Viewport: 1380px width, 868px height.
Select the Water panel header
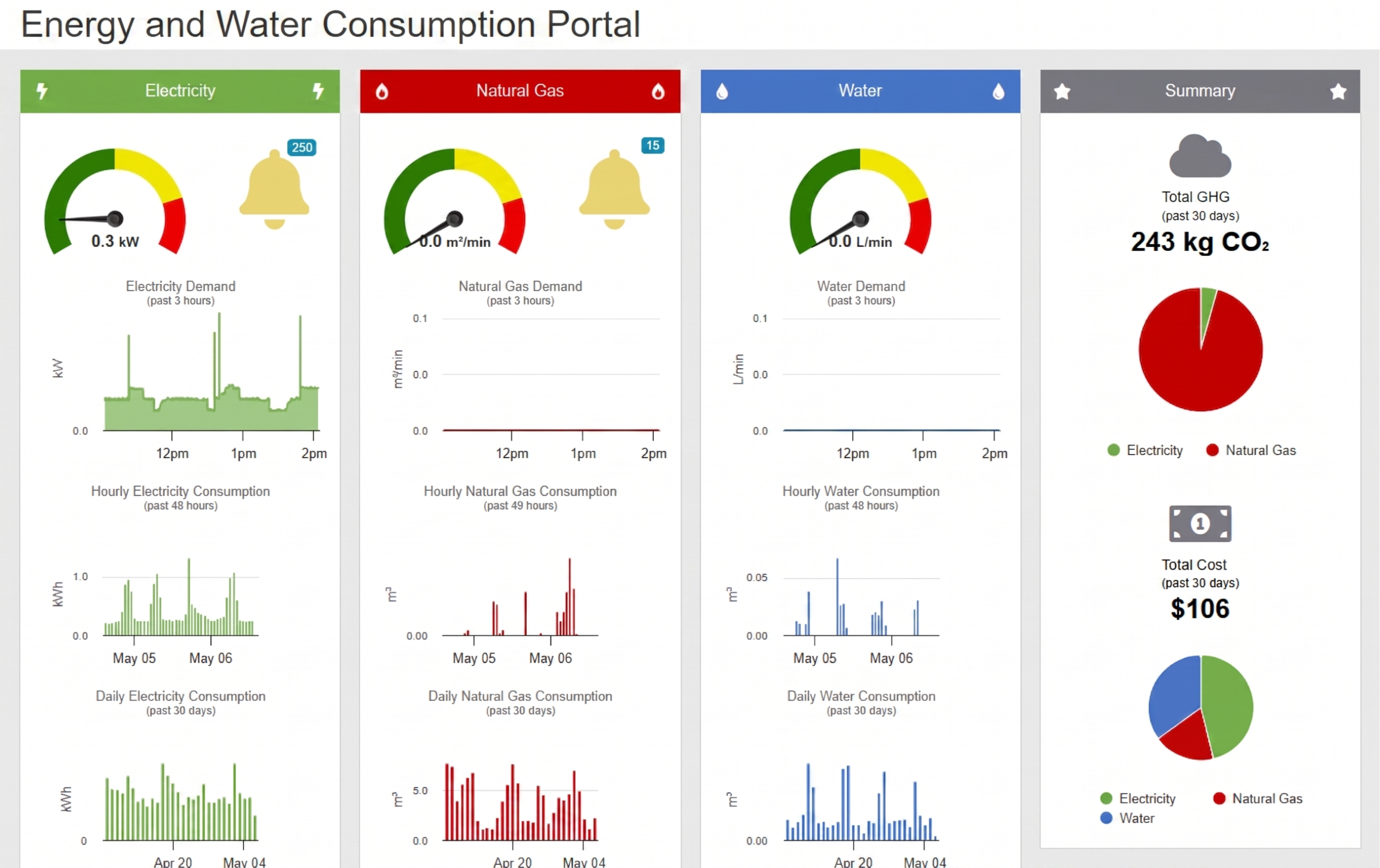[x=860, y=91]
